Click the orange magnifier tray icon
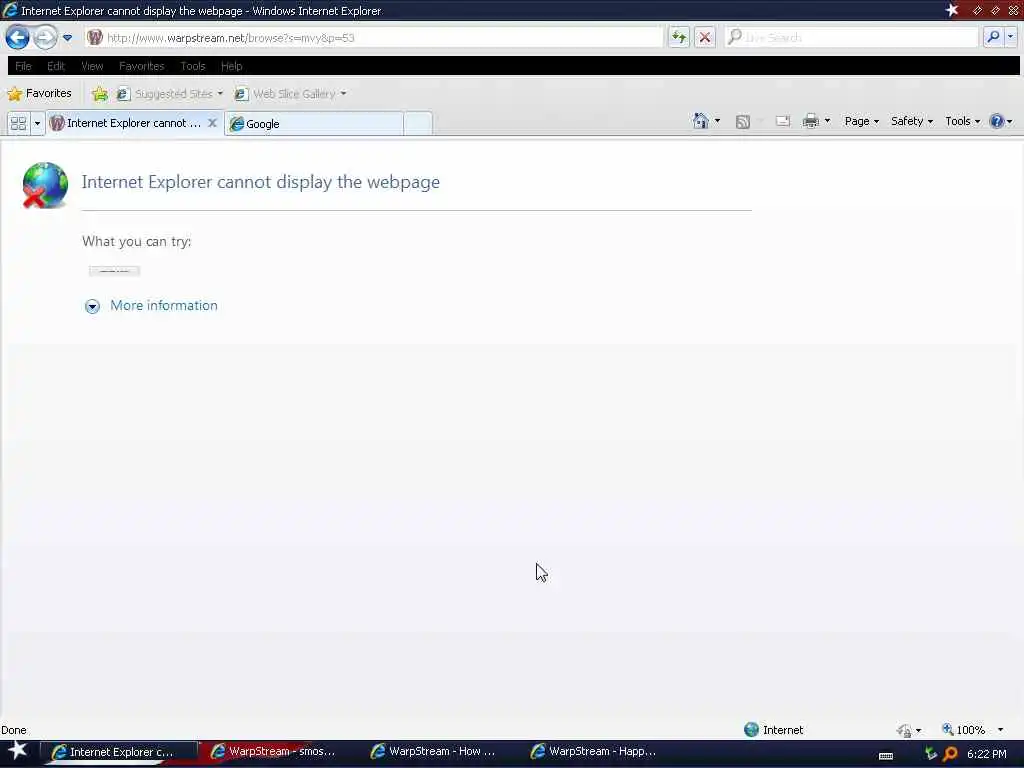This screenshot has height=768, width=1024. coord(950,754)
